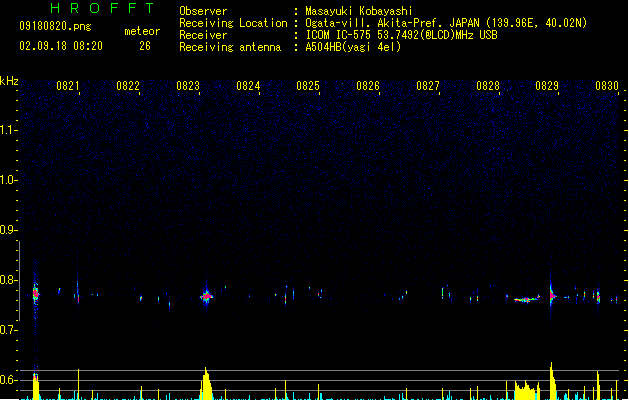Click the ICOM IC-575 receiver details
This screenshot has height=400, width=629.
coord(401,35)
